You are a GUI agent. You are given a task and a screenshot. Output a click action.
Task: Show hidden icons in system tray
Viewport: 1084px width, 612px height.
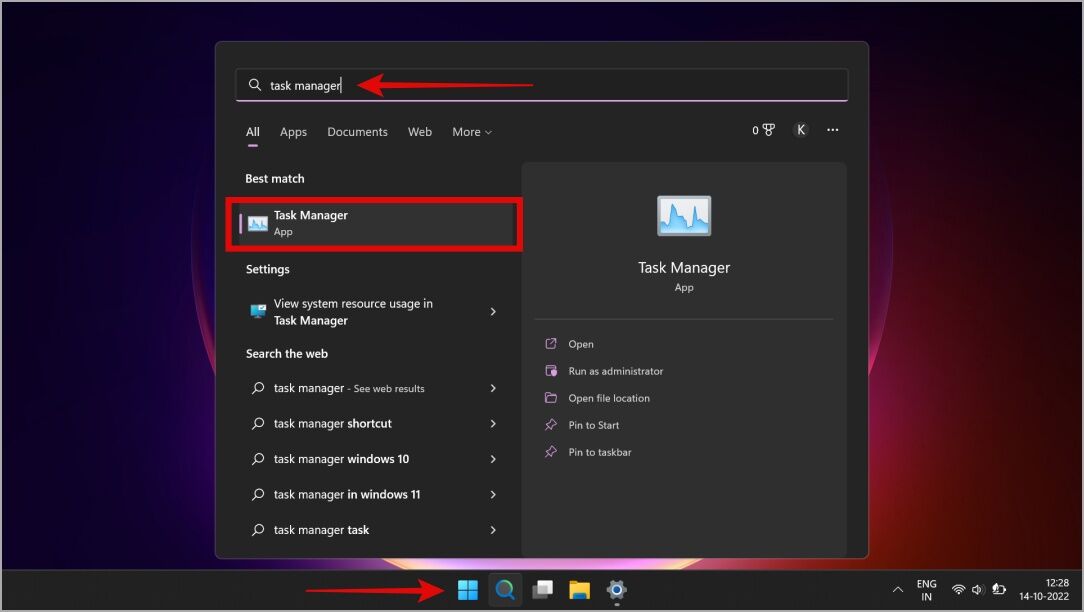897,590
